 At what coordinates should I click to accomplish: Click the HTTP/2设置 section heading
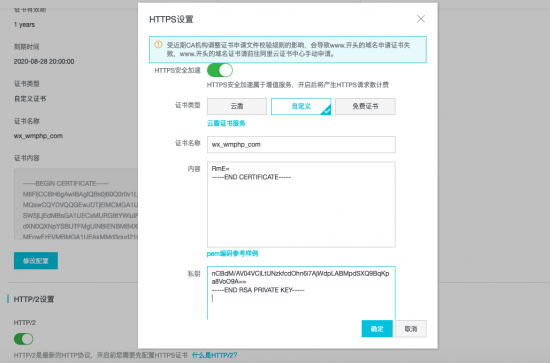[x=34, y=299]
